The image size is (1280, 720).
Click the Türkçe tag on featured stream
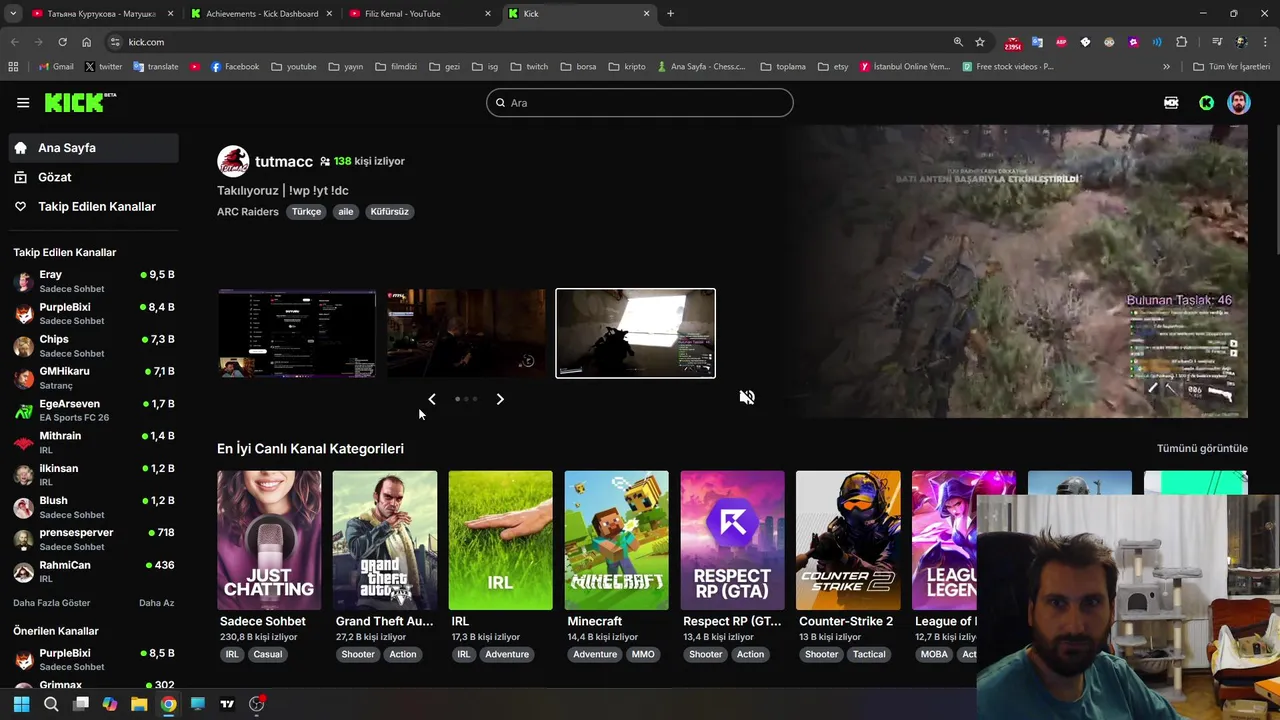[306, 212]
